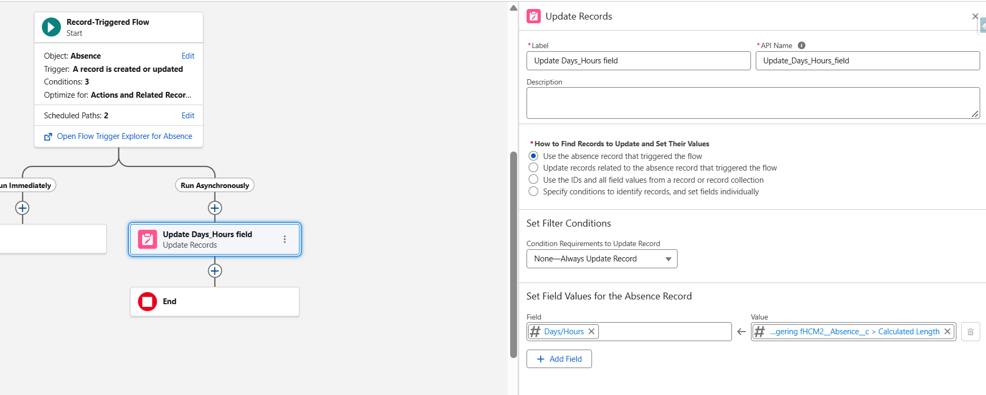Show API Name info tooltip

802,45
